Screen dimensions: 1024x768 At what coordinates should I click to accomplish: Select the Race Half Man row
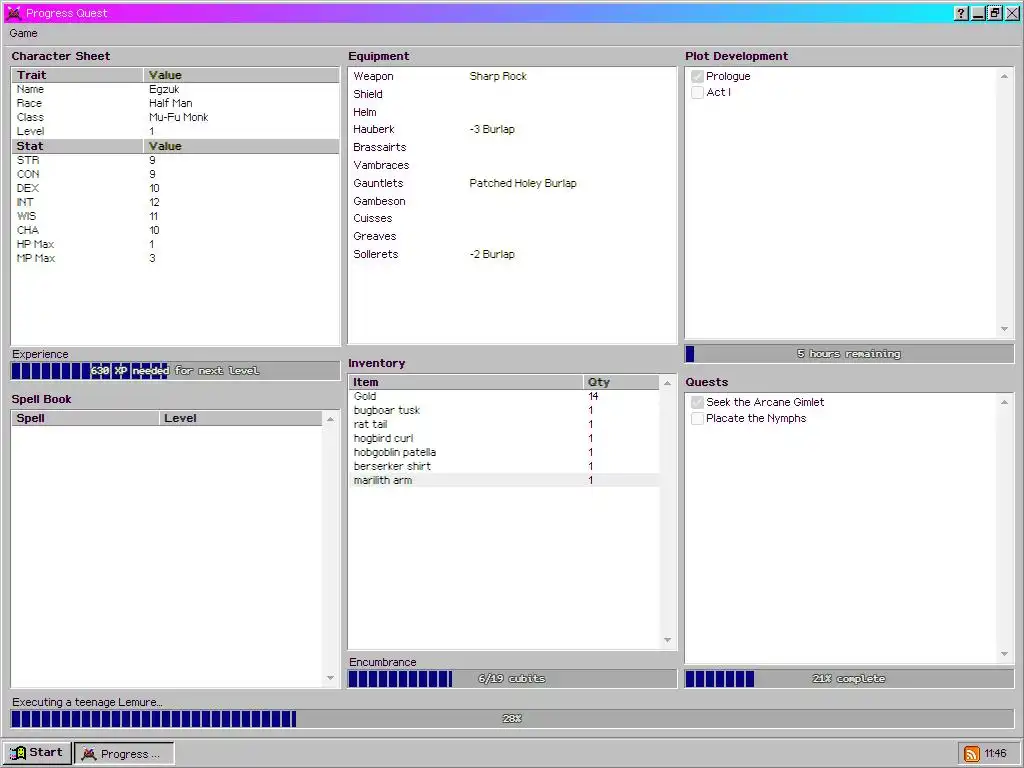pos(175,103)
